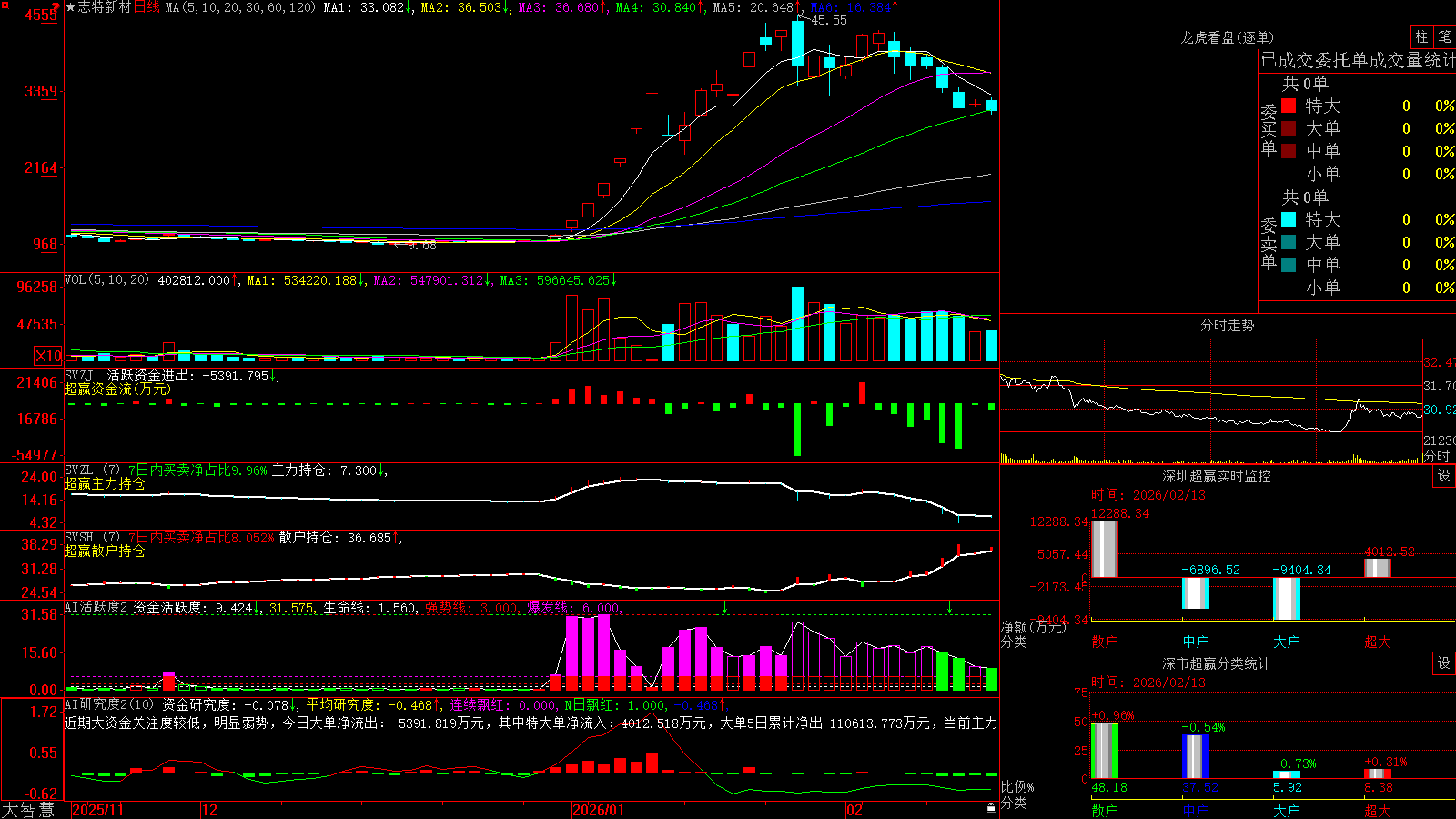Jump to the 2026/01 date marker
Screen dimensions: 1456x819
(598, 810)
